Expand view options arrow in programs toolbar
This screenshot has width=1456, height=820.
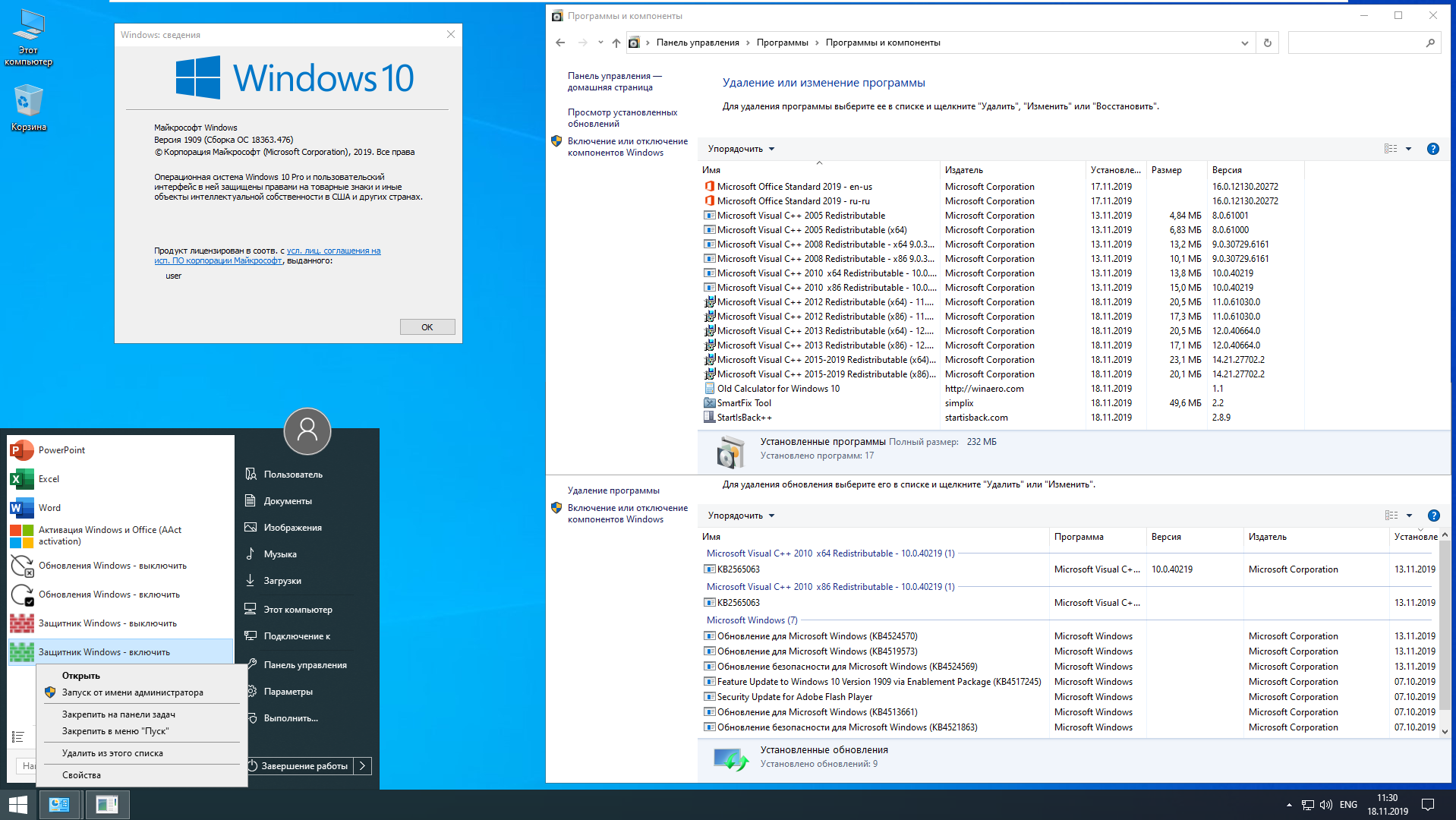[1408, 149]
